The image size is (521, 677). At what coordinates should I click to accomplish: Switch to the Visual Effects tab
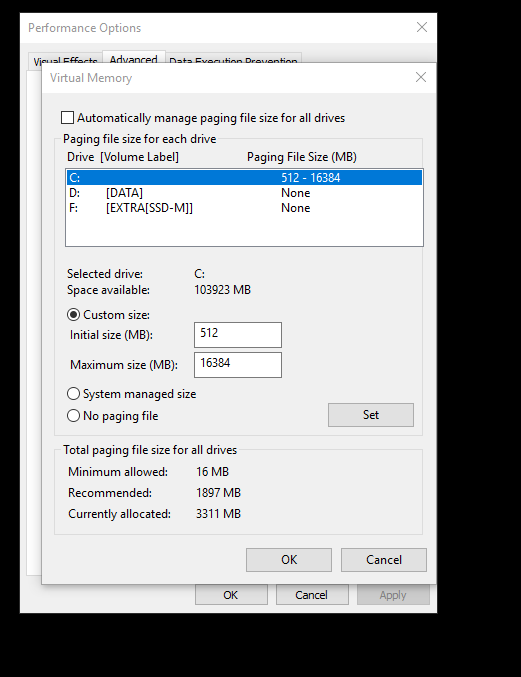(65, 60)
